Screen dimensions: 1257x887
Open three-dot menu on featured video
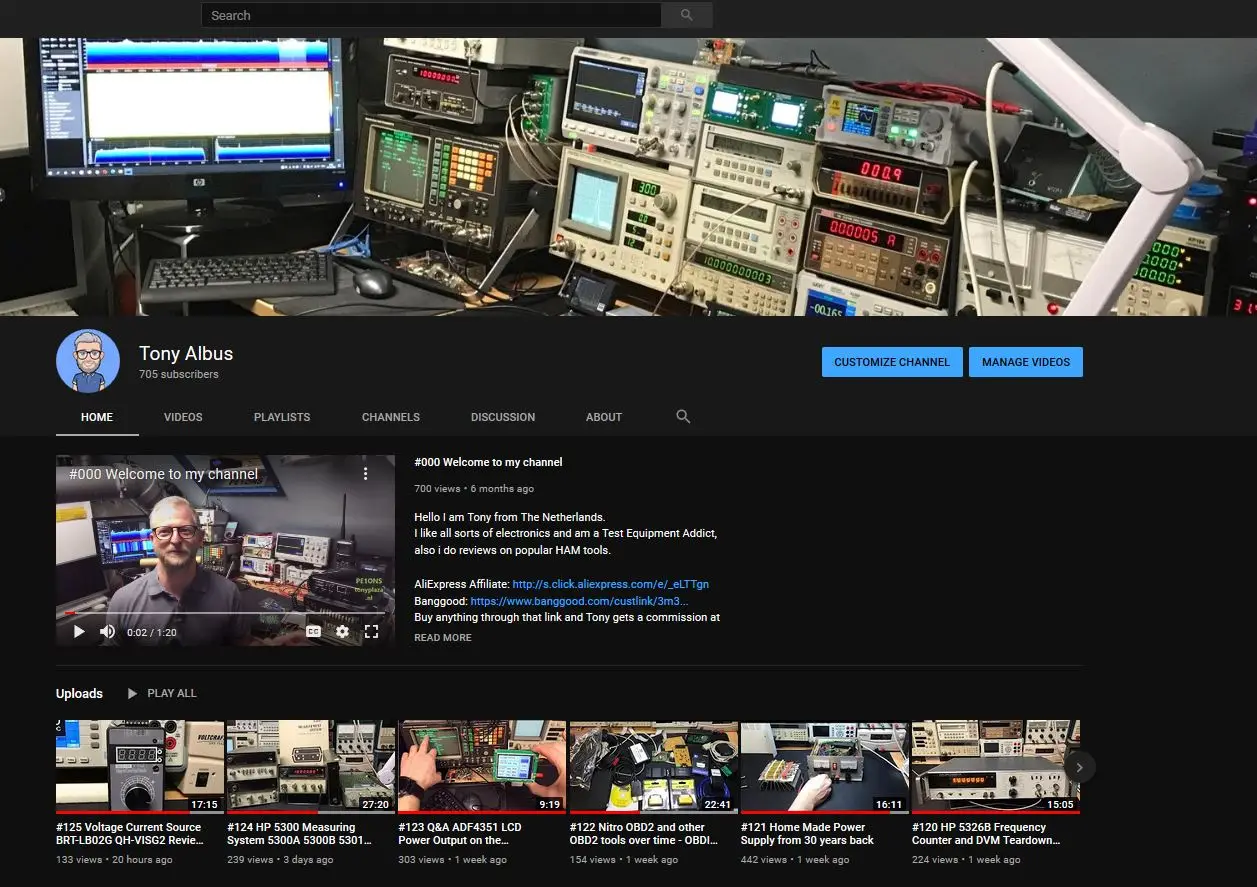tap(365, 474)
